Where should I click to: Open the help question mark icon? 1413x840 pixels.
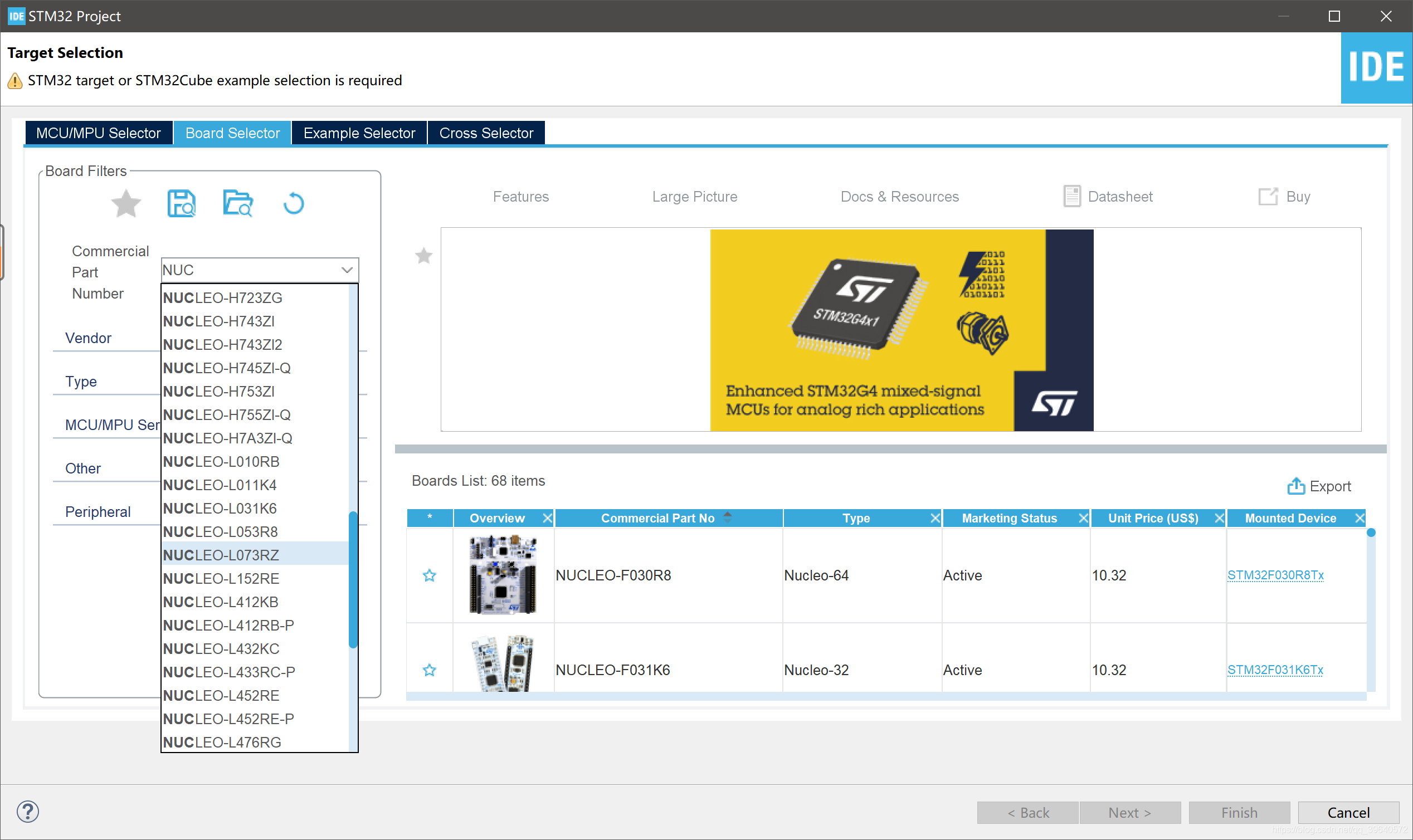[x=27, y=812]
